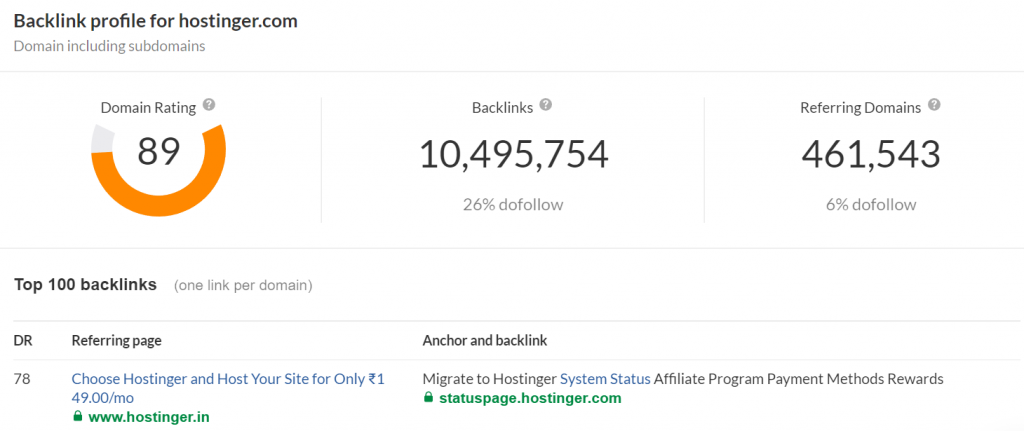Click the DR column header
Viewport: 1024px width, 431px height.
(23, 341)
